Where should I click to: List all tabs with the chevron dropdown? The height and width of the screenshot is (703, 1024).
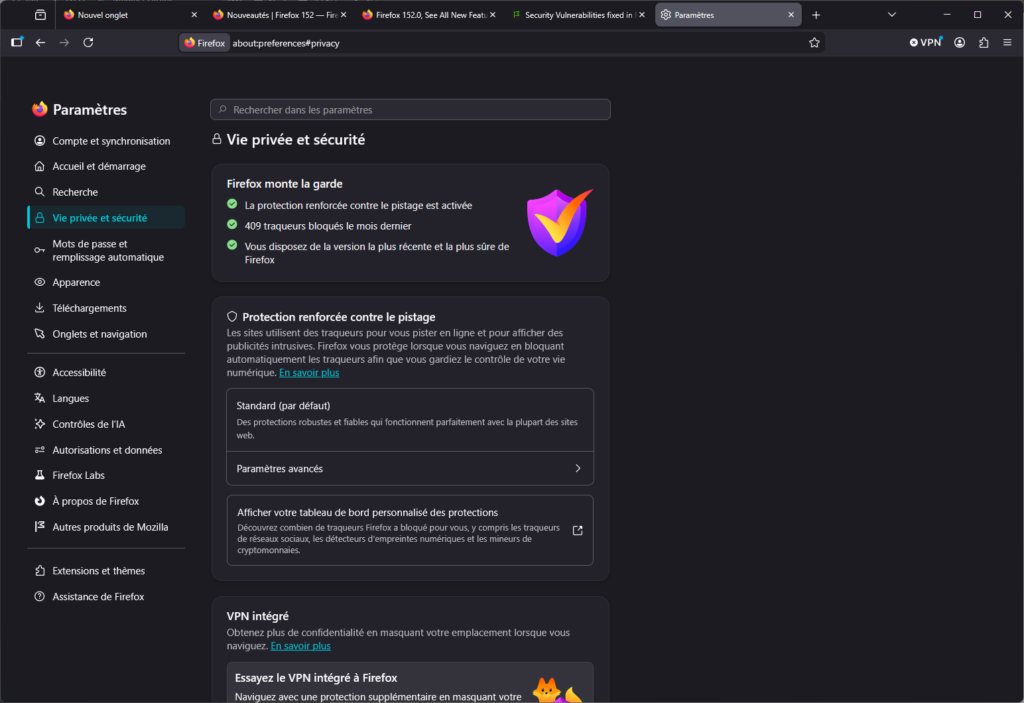pos(891,15)
